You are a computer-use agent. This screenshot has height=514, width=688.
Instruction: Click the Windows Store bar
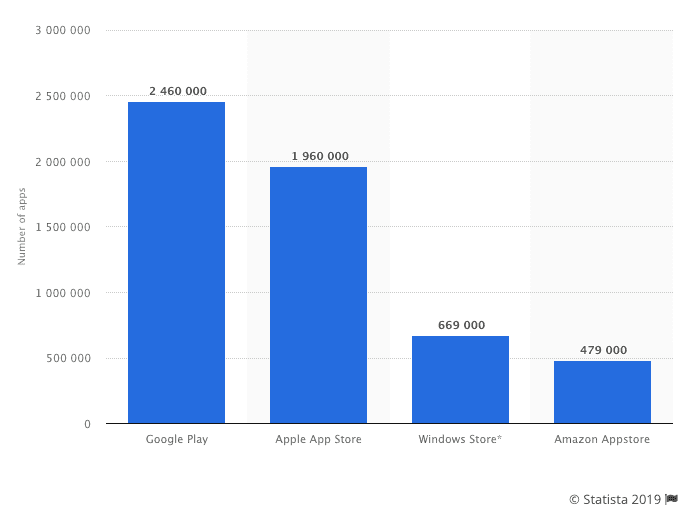pyautogui.click(x=460, y=380)
